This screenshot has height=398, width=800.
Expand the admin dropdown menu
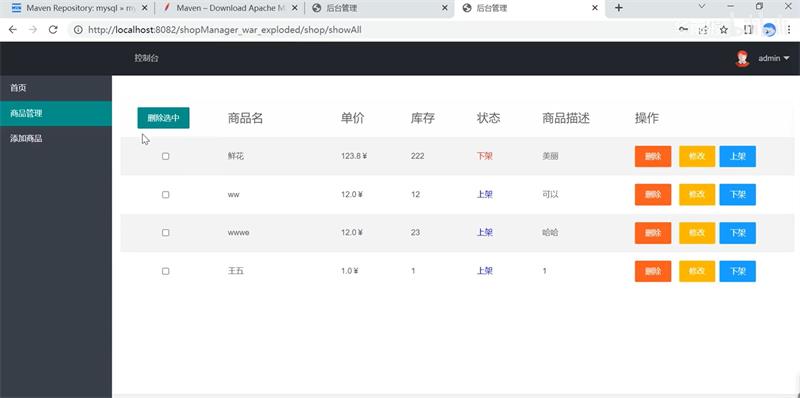[x=773, y=58]
